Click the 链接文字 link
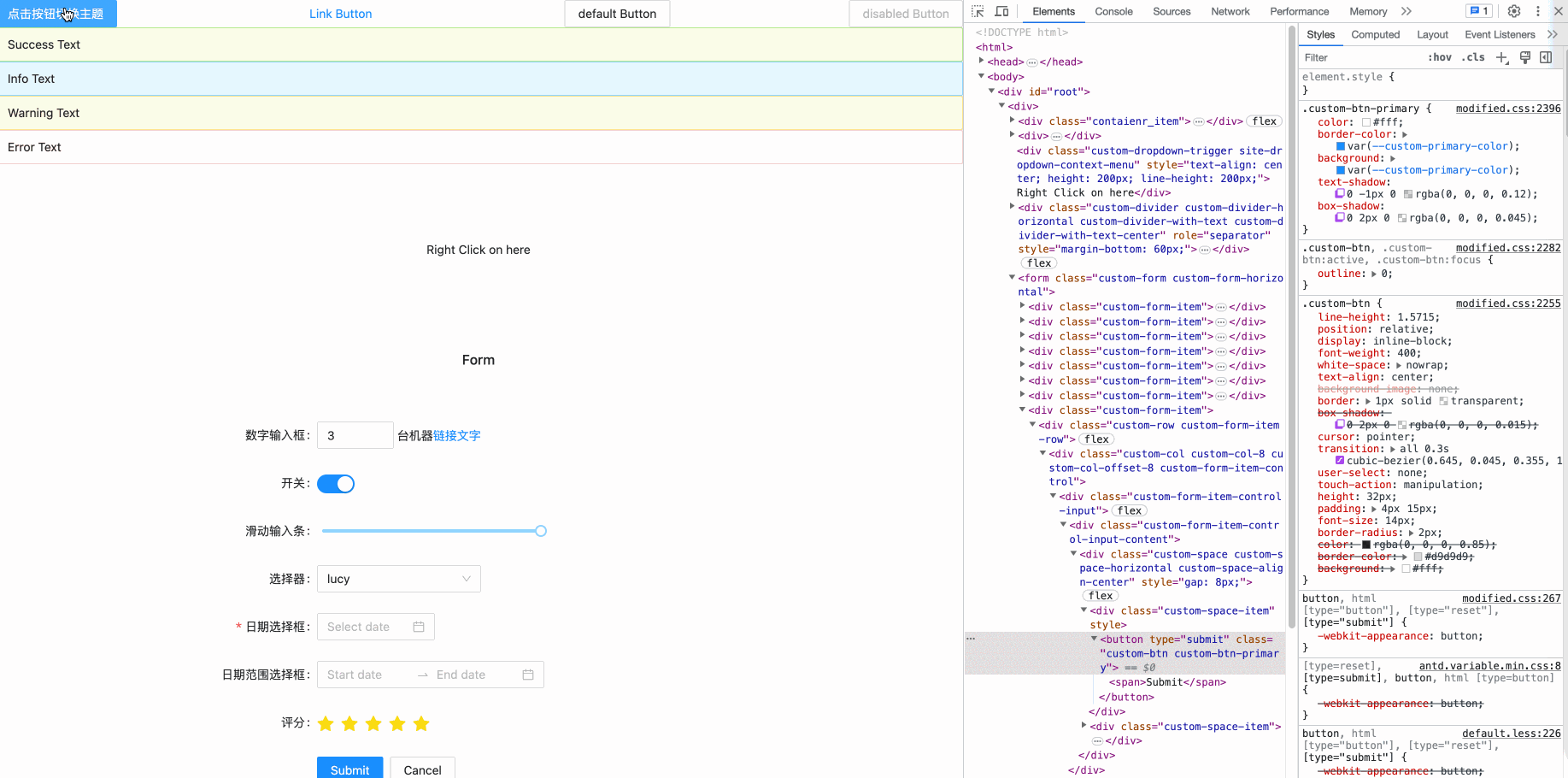Screen dimensions: 1568x778 pyautogui.click(x=457, y=435)
